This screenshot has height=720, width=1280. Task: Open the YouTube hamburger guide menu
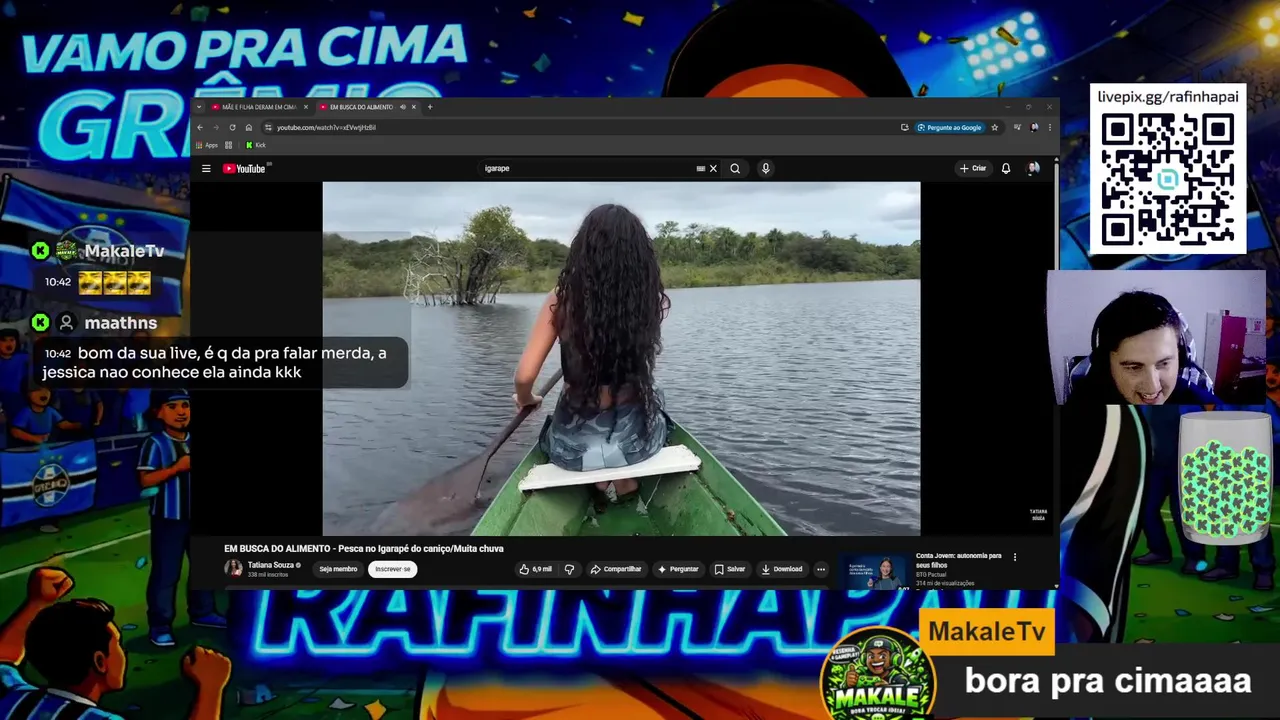[206, 168]
